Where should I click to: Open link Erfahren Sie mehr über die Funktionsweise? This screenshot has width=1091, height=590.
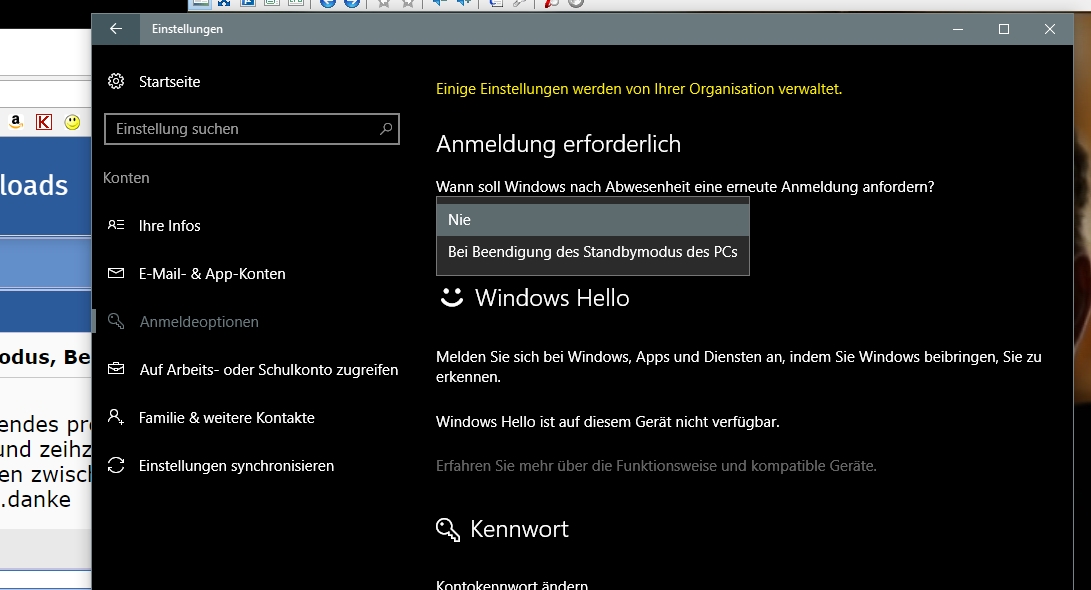point(656,465)
